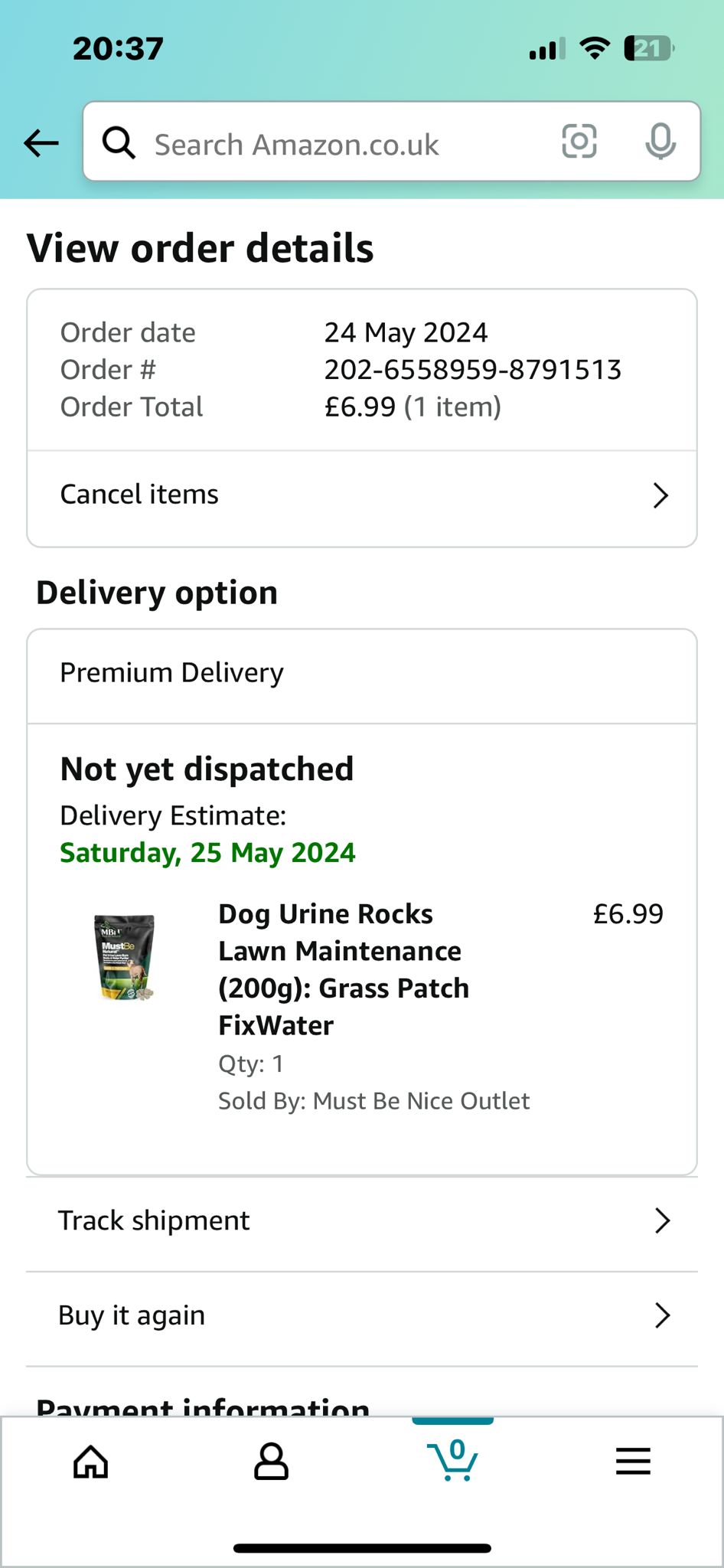
Task: Go to Home via the house icon
Action: (91, 1462)
